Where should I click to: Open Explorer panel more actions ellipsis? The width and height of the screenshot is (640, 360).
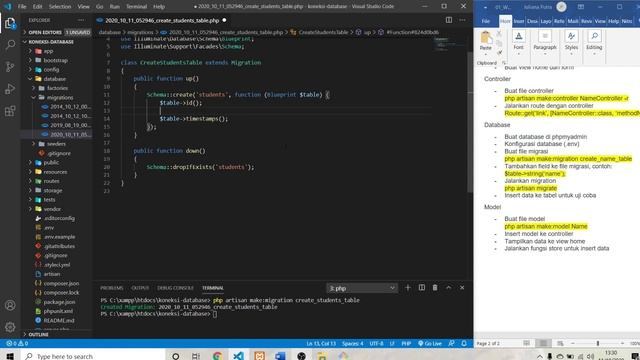coord(81,20)
